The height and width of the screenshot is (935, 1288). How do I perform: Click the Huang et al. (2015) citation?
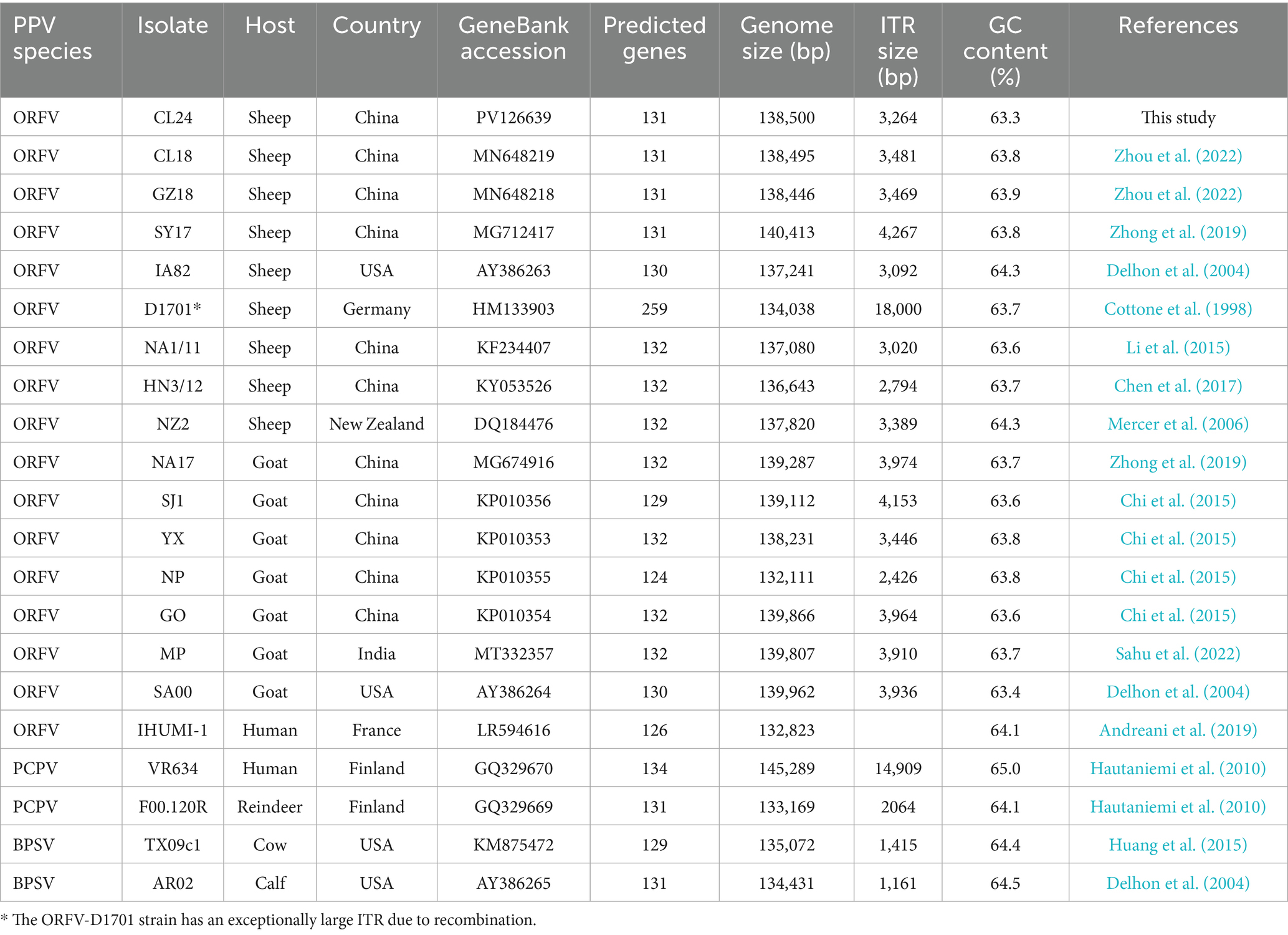pyautogui.click(x=1177, y=845)
